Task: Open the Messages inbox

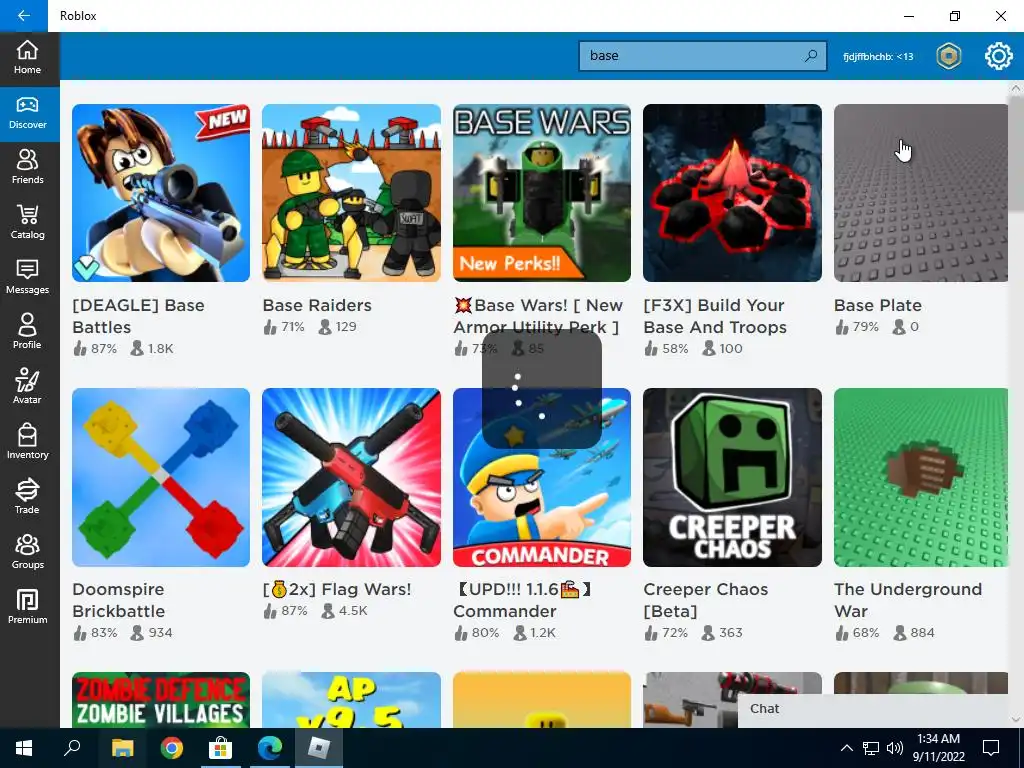Action: 27,278
